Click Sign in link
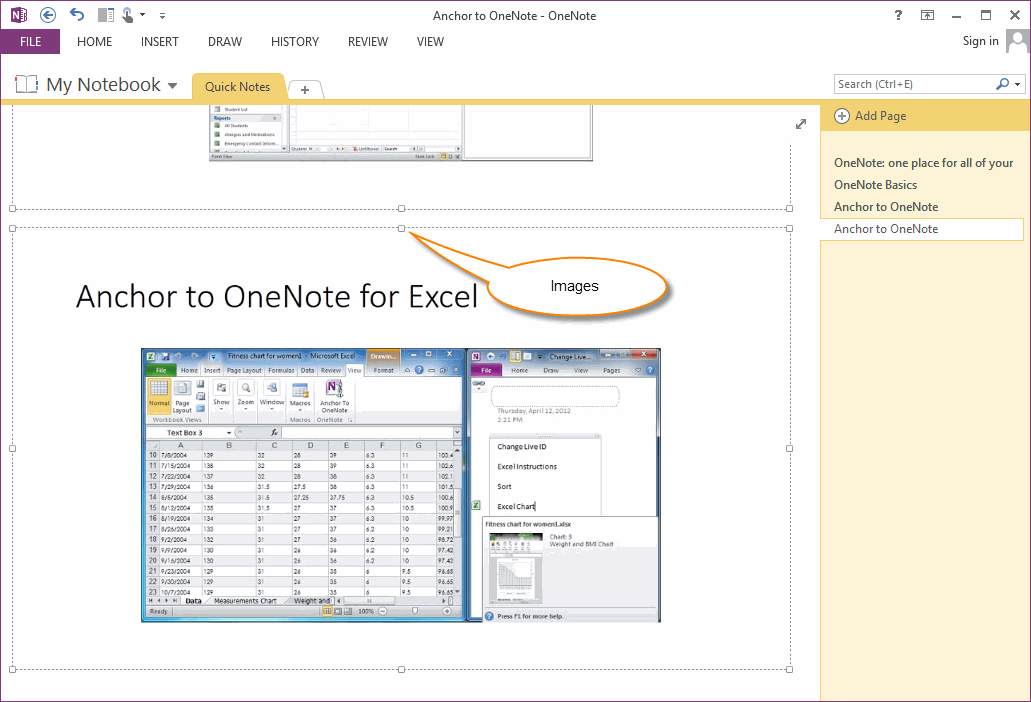This screenshot has width=1031, height=702. tap(980, 41)
